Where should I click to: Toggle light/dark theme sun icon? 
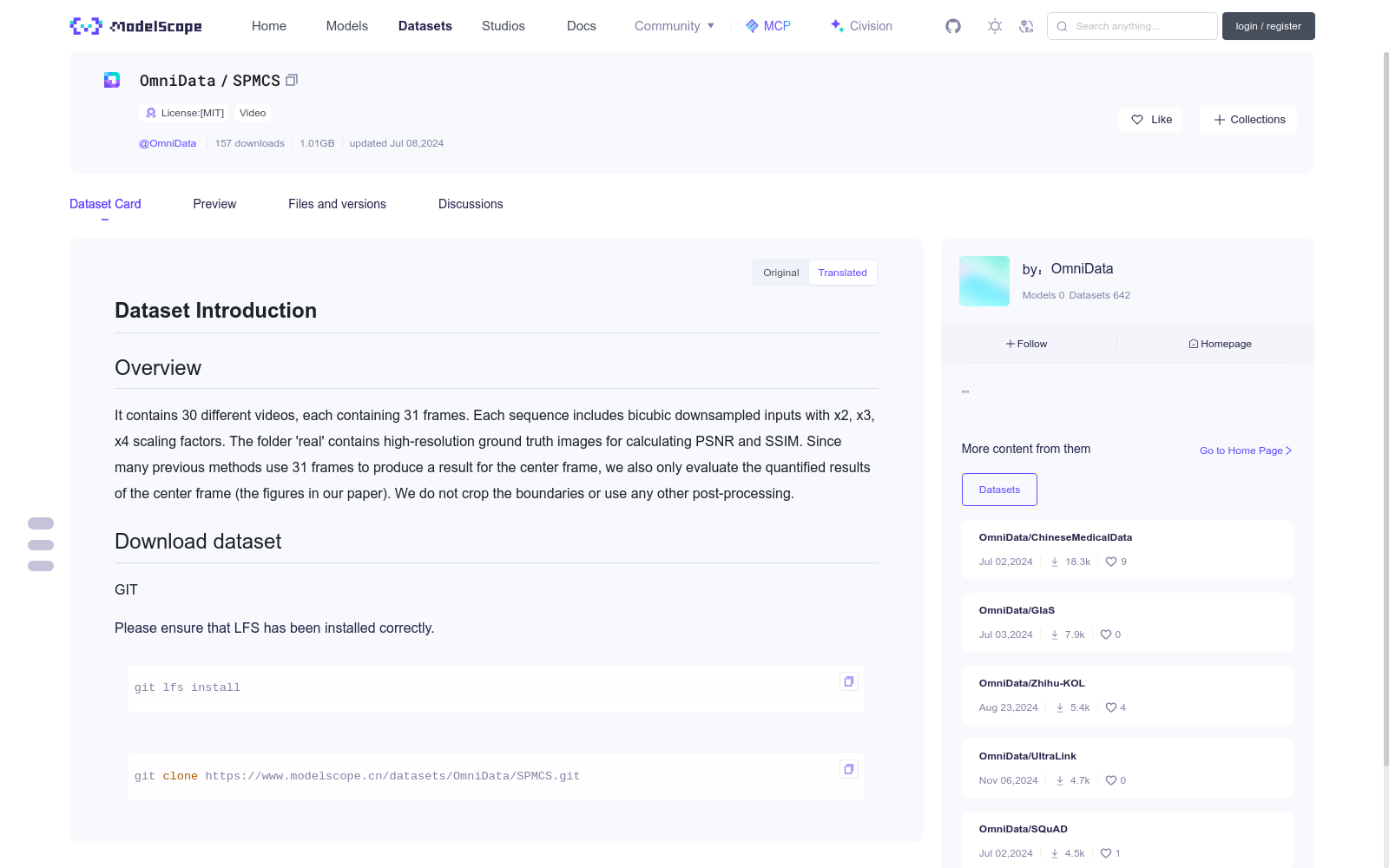point(995,26)
